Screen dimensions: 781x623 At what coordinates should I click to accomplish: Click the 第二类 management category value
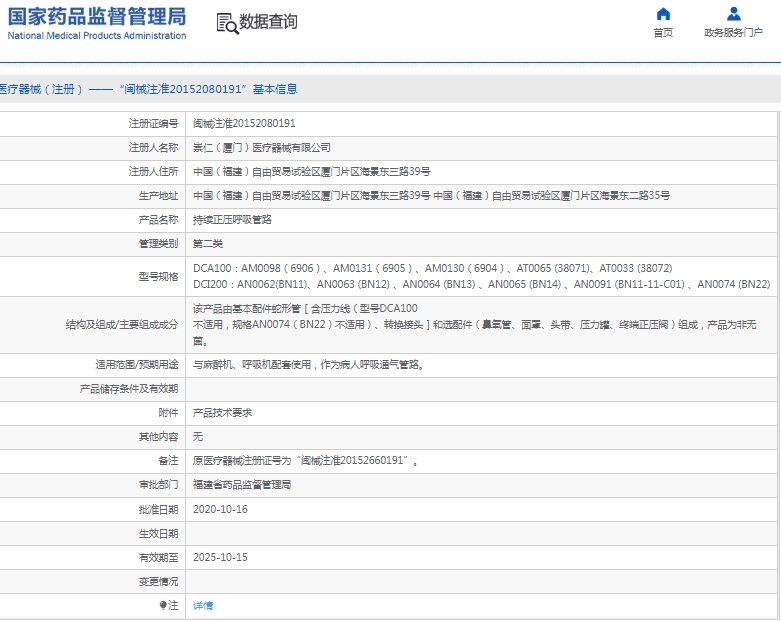click(x=208, y=244)
